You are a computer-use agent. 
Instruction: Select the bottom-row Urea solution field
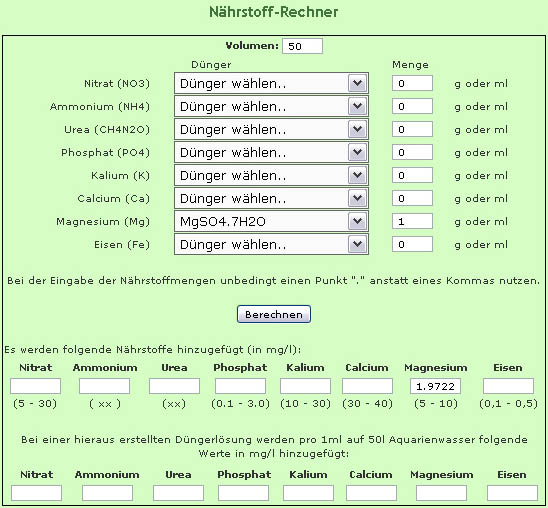pos(178,493)
